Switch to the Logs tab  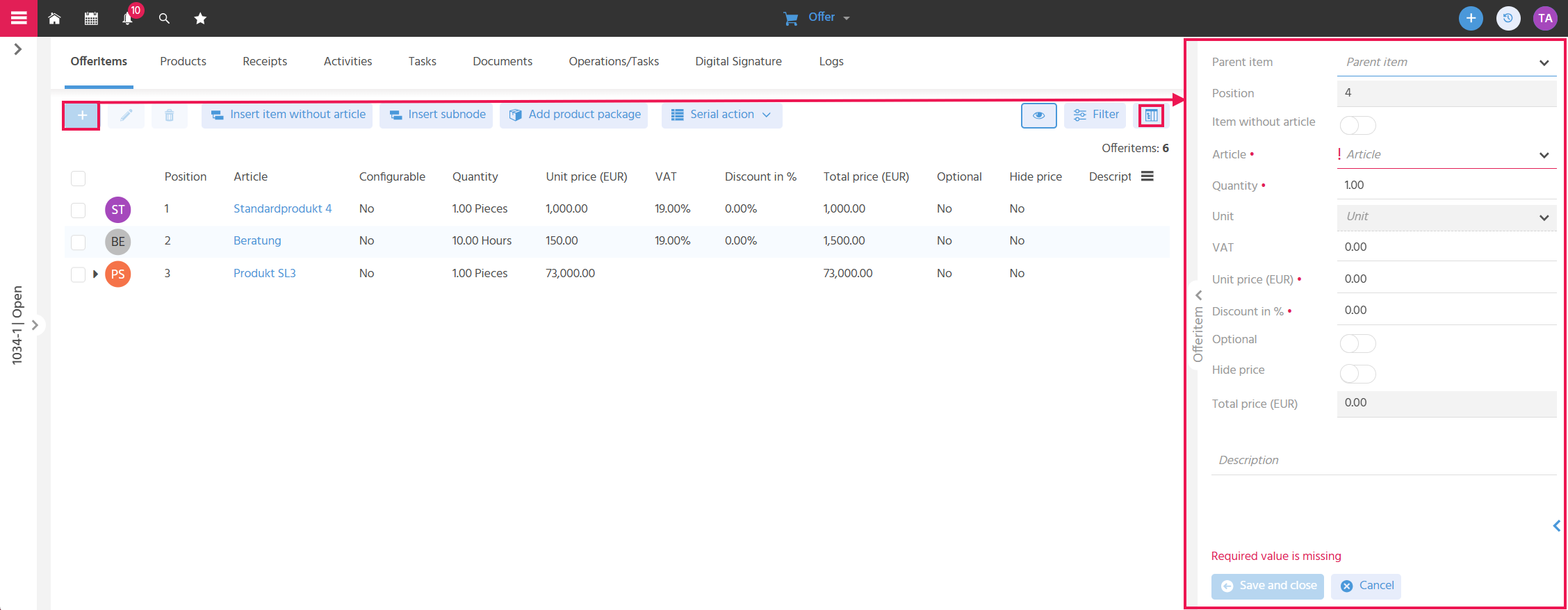831,61
